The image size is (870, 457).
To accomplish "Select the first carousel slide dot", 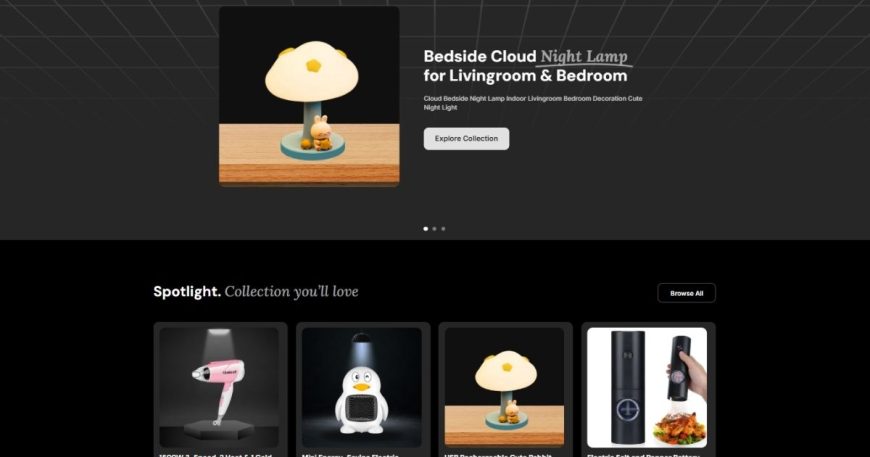I will (426, 228).
